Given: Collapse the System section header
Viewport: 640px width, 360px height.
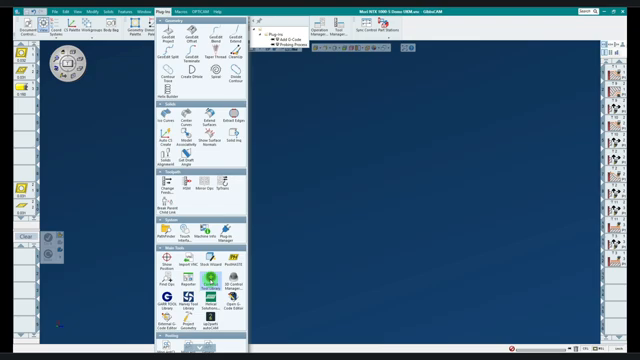Looking at the screenshot, I should 201,220.
